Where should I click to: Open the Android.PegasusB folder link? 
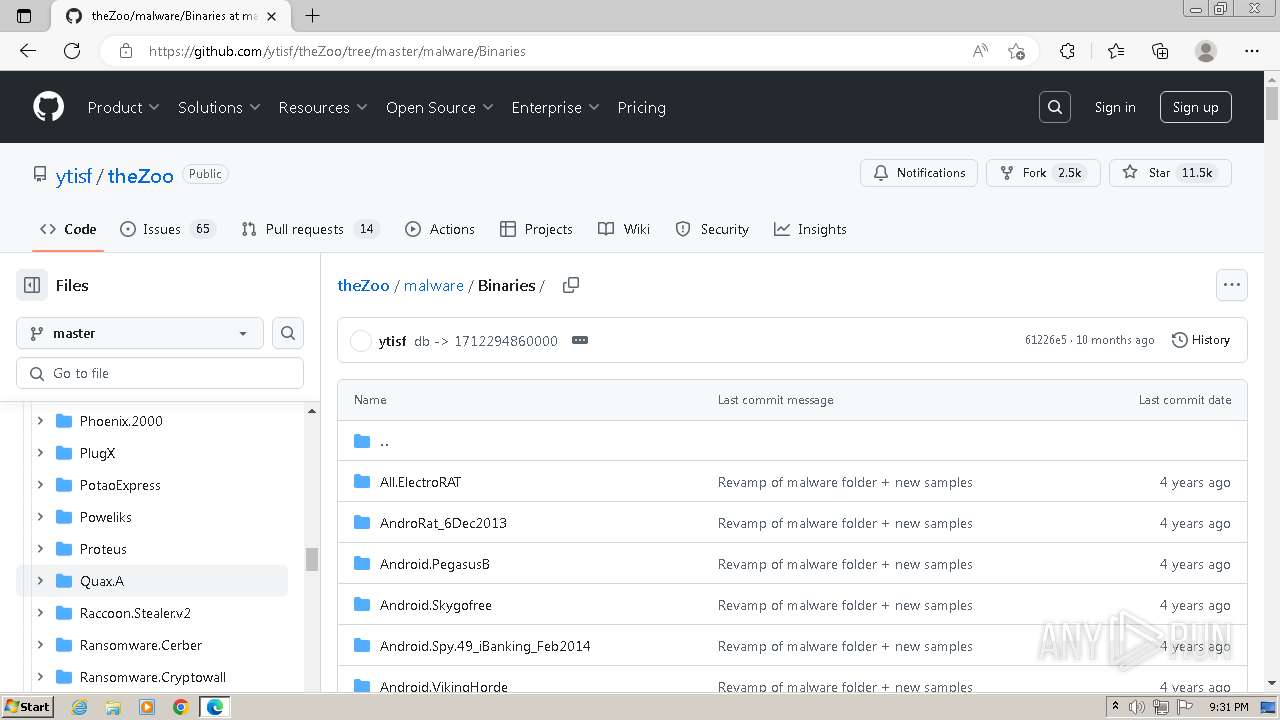coord(435,564)
